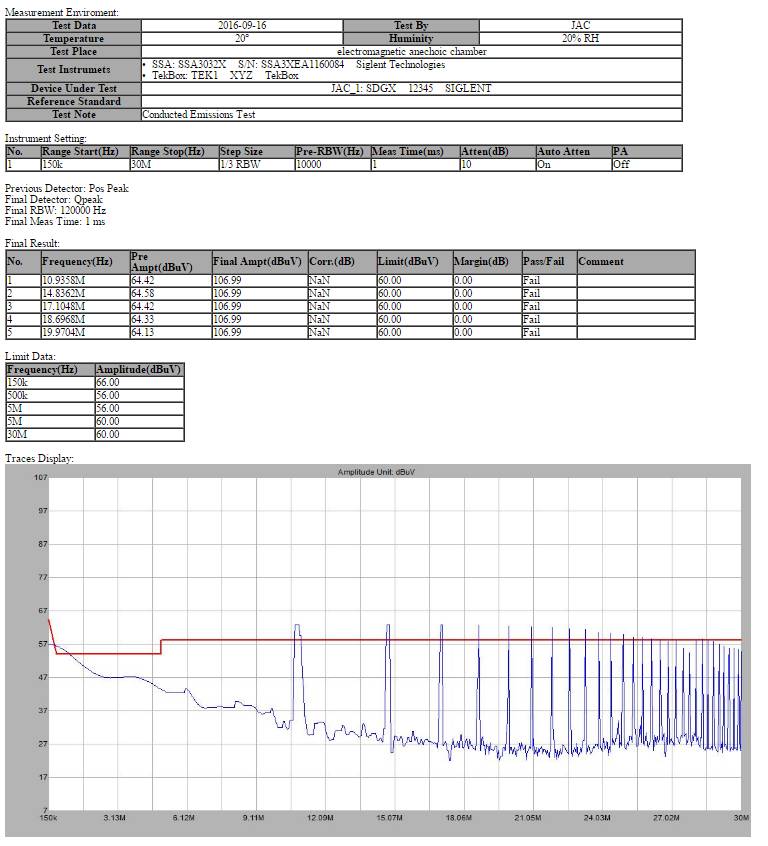The width and height of the screenshot is (768, 846).
Task: Click the "Pass/Fail" column header
Action: pos(543,262)
